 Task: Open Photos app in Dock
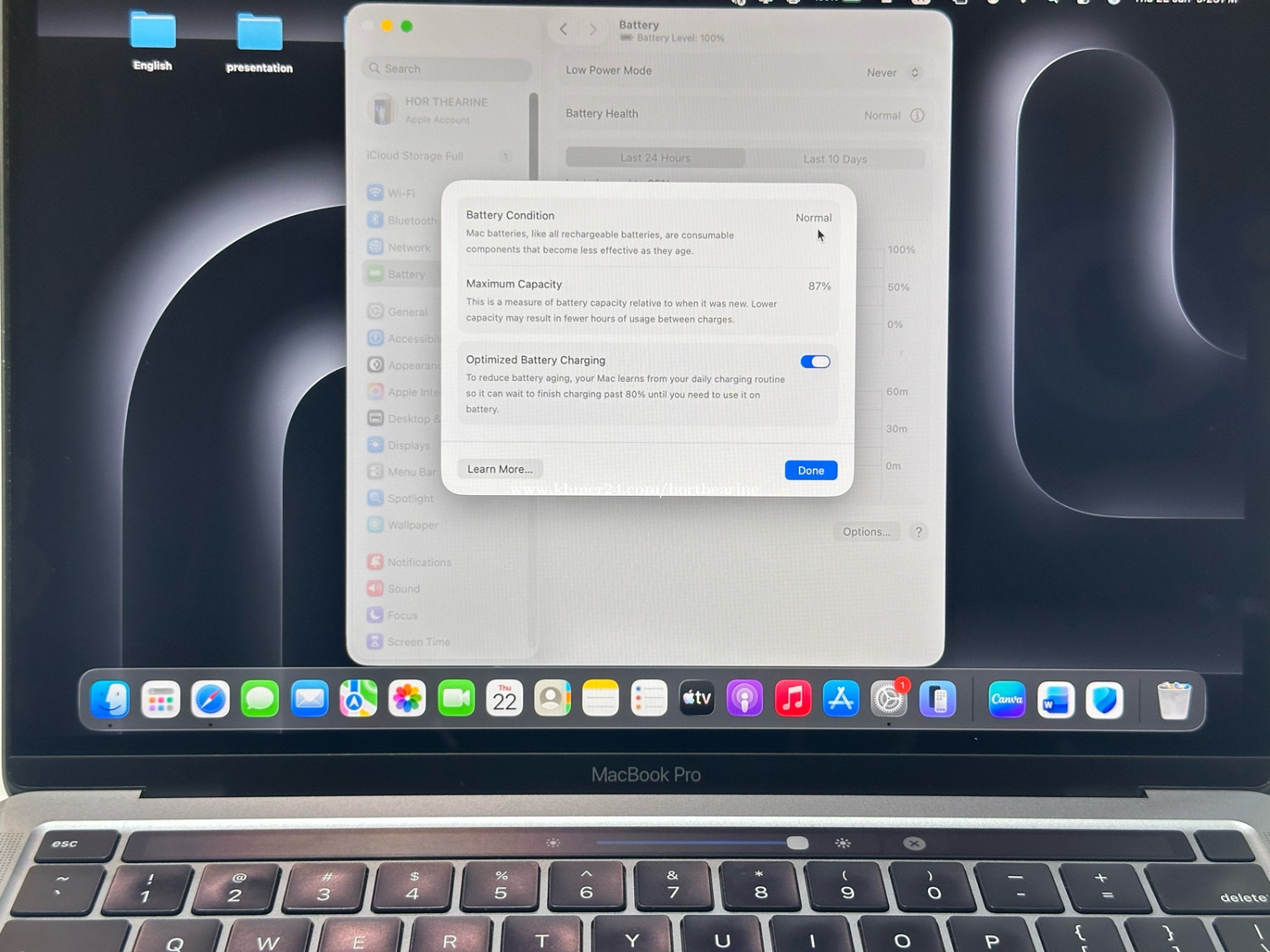[407, 699]
